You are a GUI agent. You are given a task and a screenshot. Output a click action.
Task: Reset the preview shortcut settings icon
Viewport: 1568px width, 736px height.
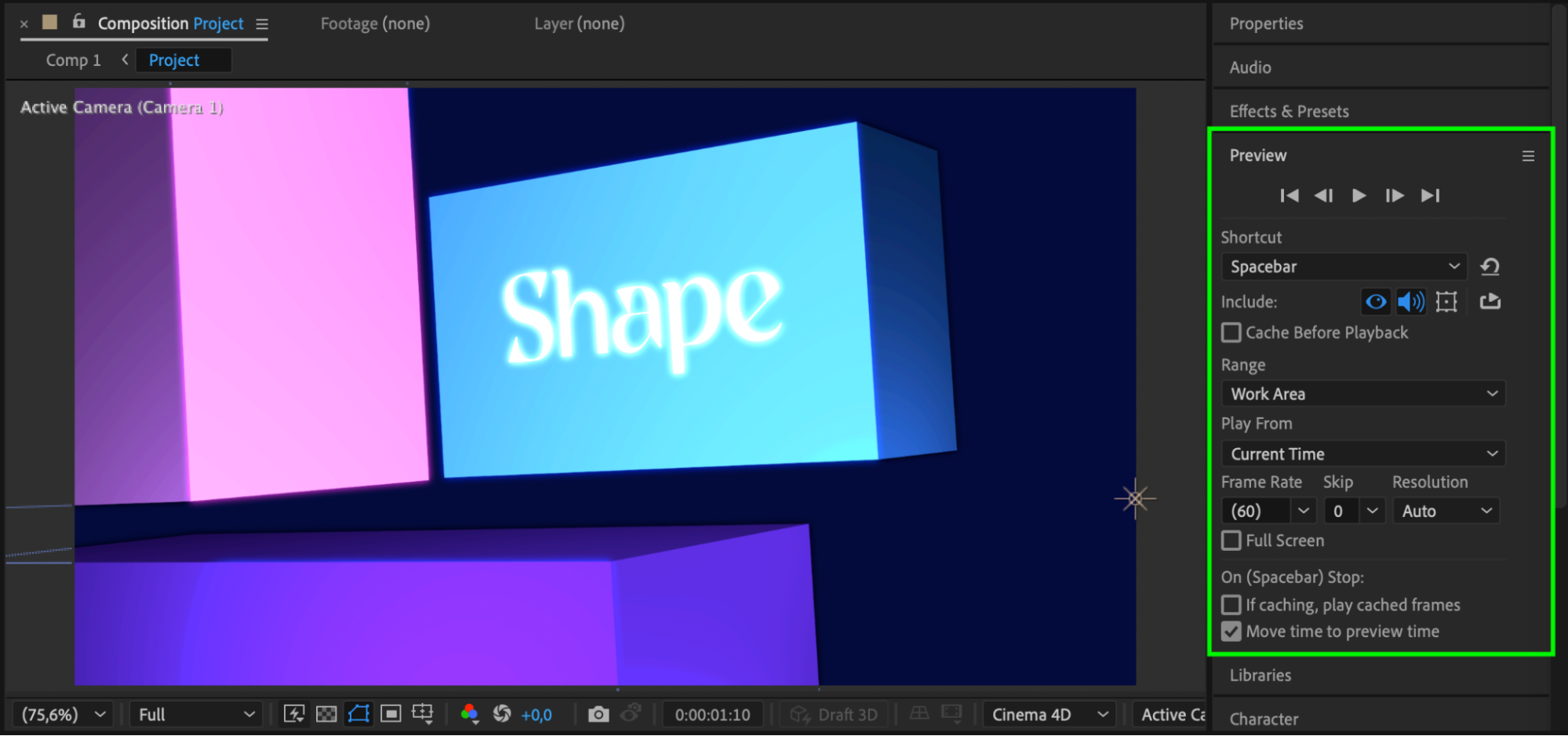click(1490, 267)
